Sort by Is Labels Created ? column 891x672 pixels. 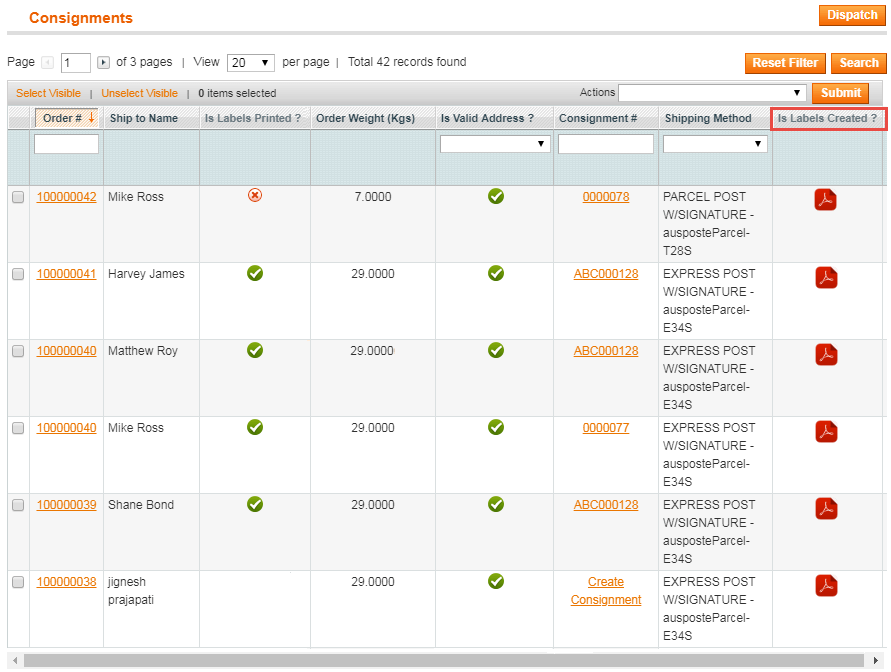827,118
